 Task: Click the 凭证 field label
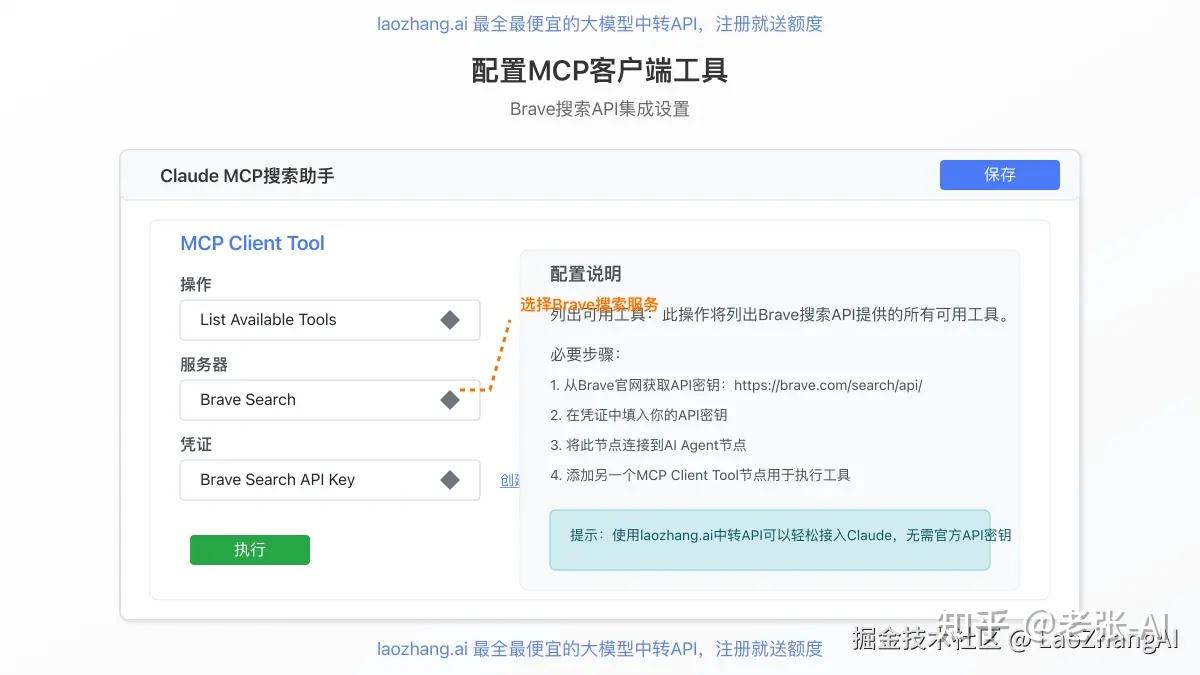pyautogui.click(x=196, y=444)
